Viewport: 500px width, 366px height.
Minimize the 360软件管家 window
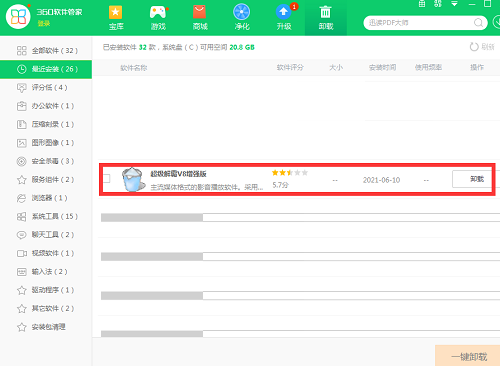[472, 4]
